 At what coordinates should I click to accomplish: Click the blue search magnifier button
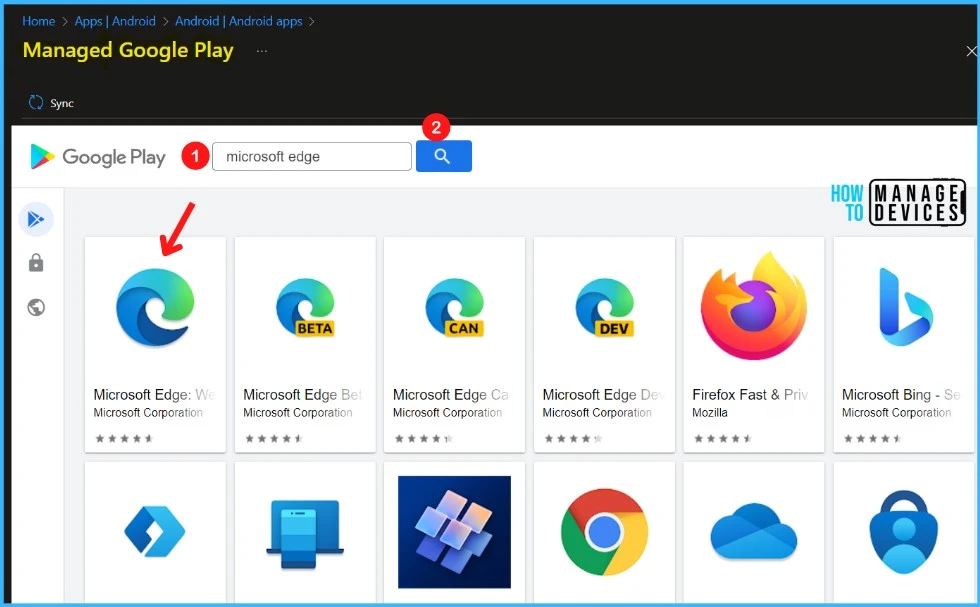pos(444,156)
